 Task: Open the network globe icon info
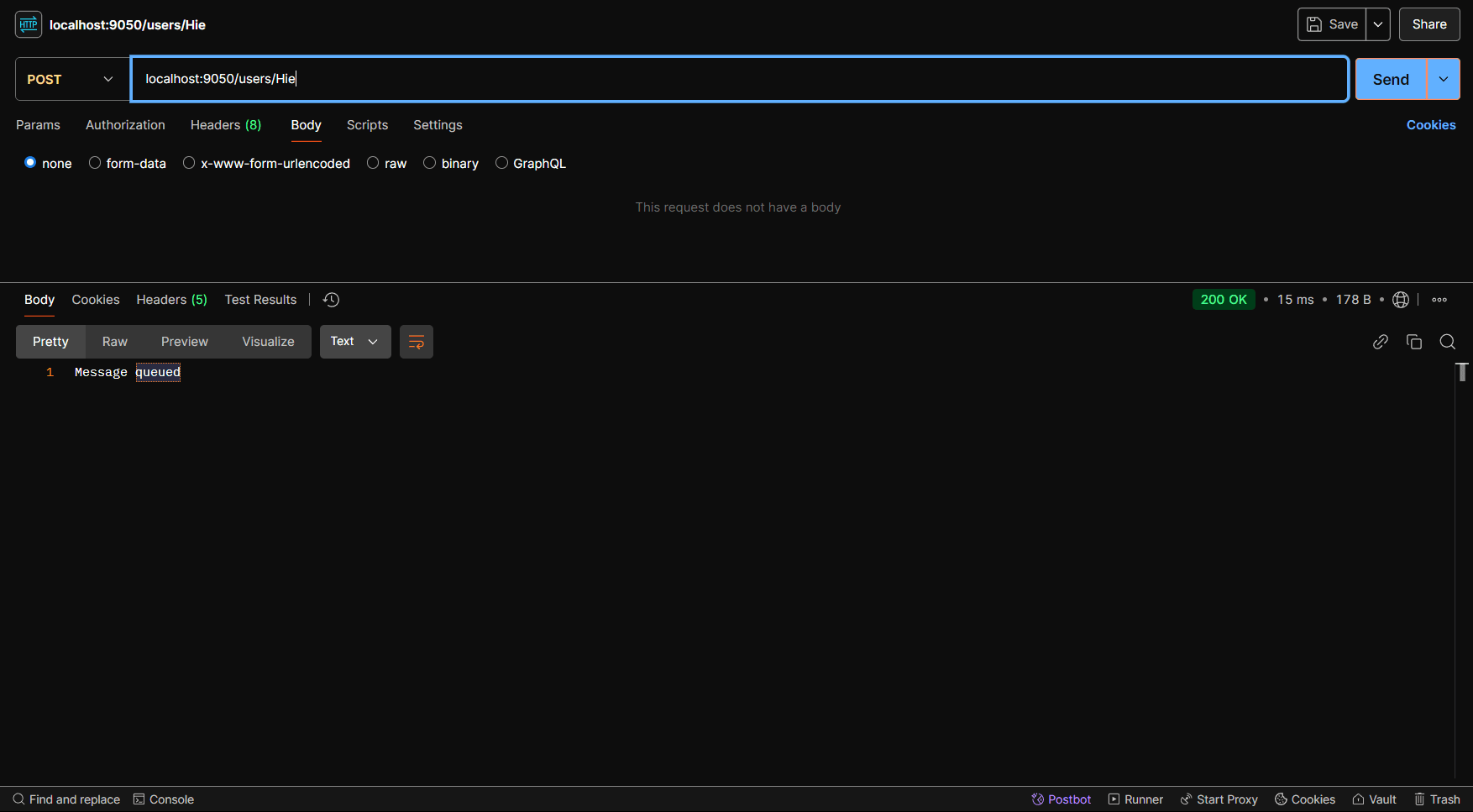pos(1401,300)
